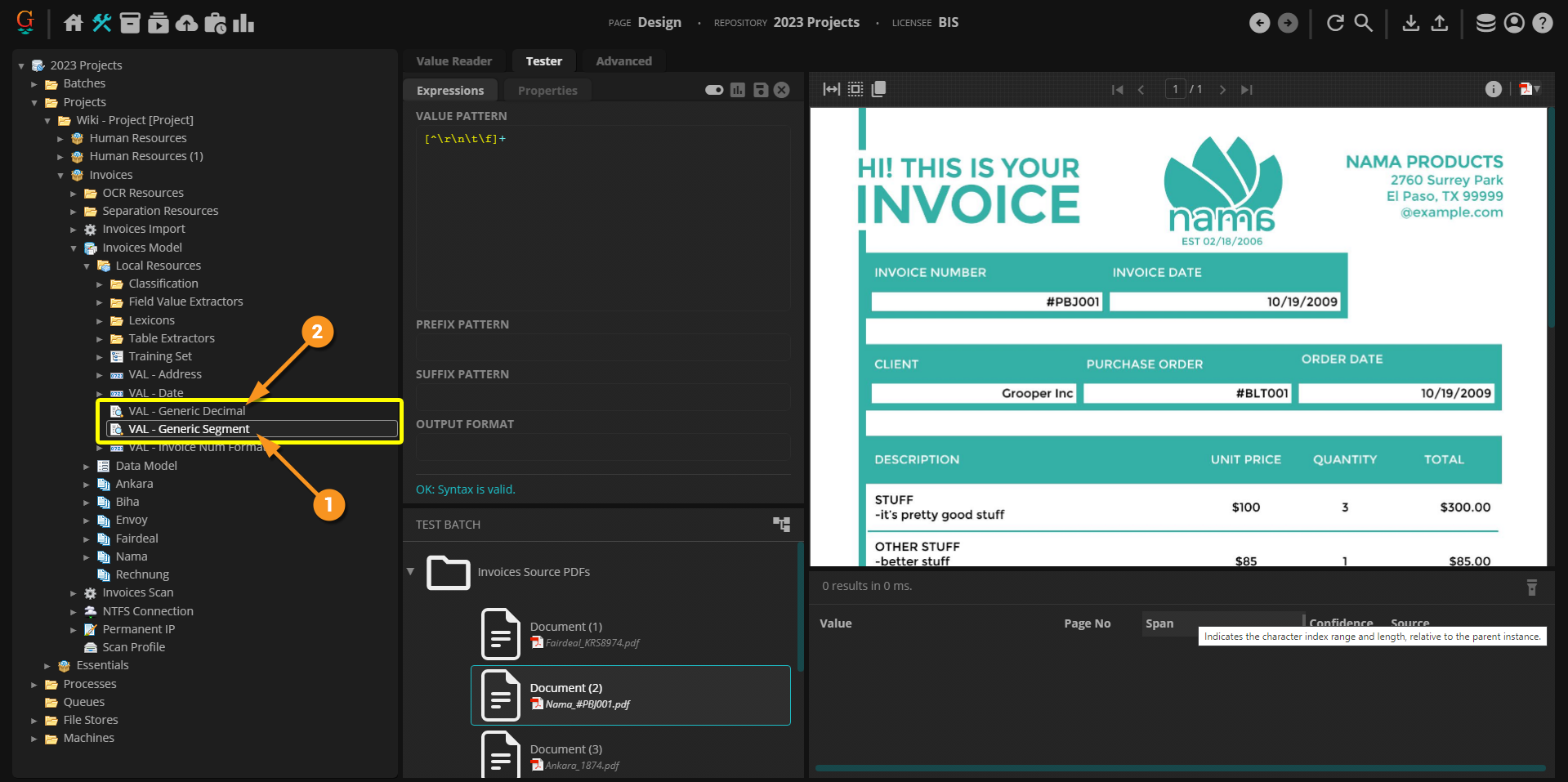This screenshot has width=1568, height=782.
Task: Open the Properties tab
Action: 547,91
